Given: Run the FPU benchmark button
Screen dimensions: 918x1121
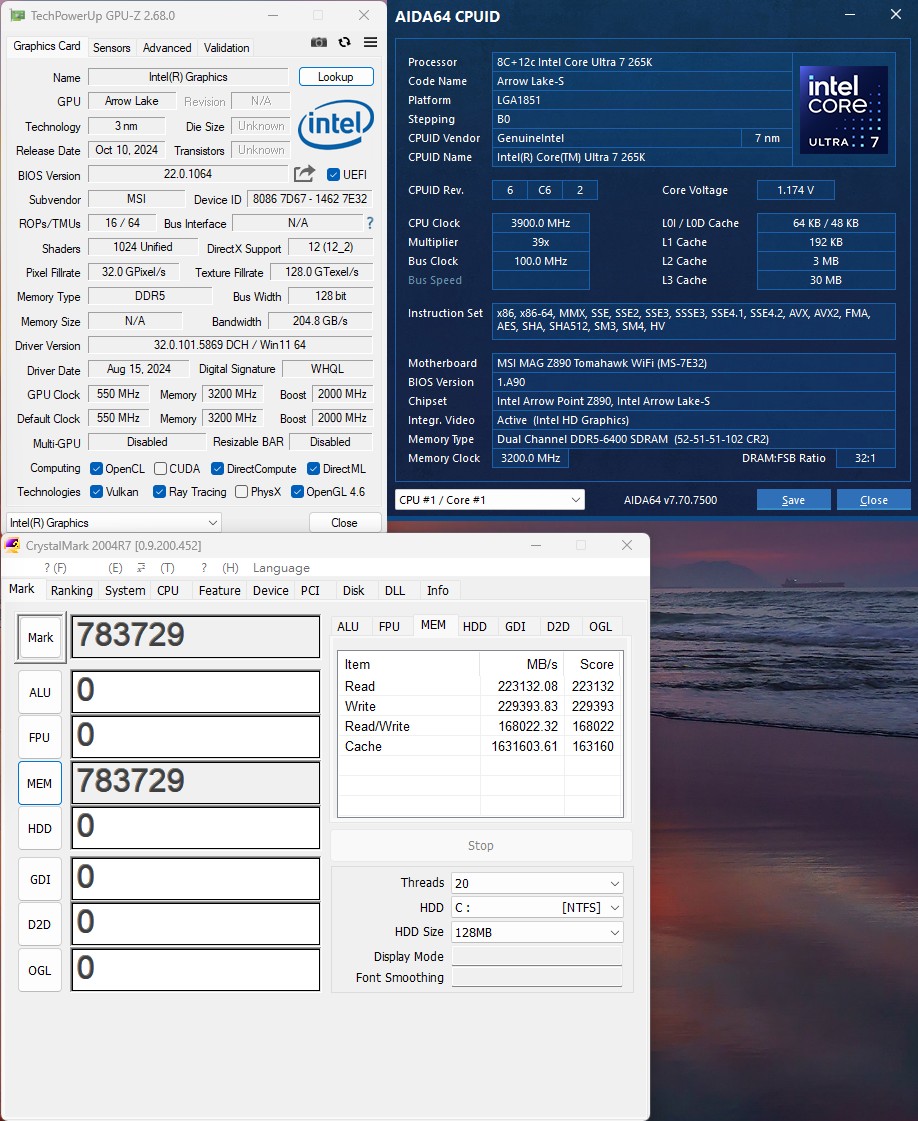Looking at the screenshot, I should [40, 737].
